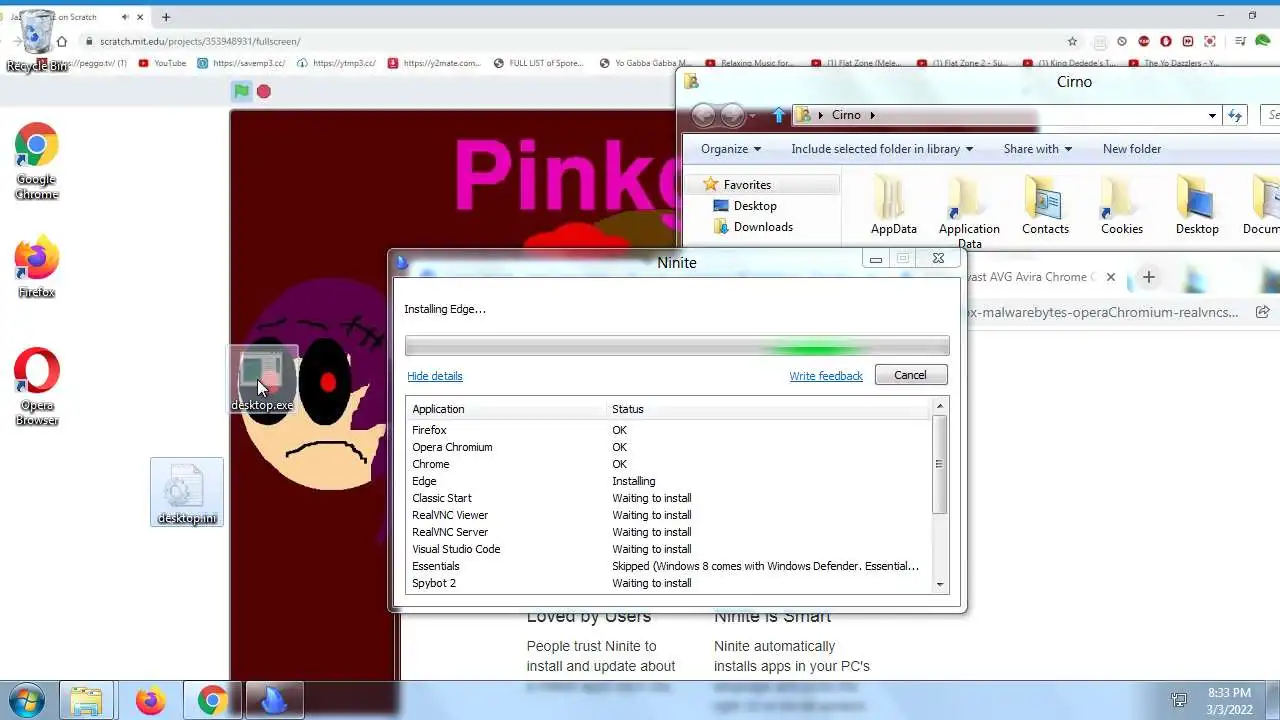
Task: Select the Contacts folder
Action: 1045,206
